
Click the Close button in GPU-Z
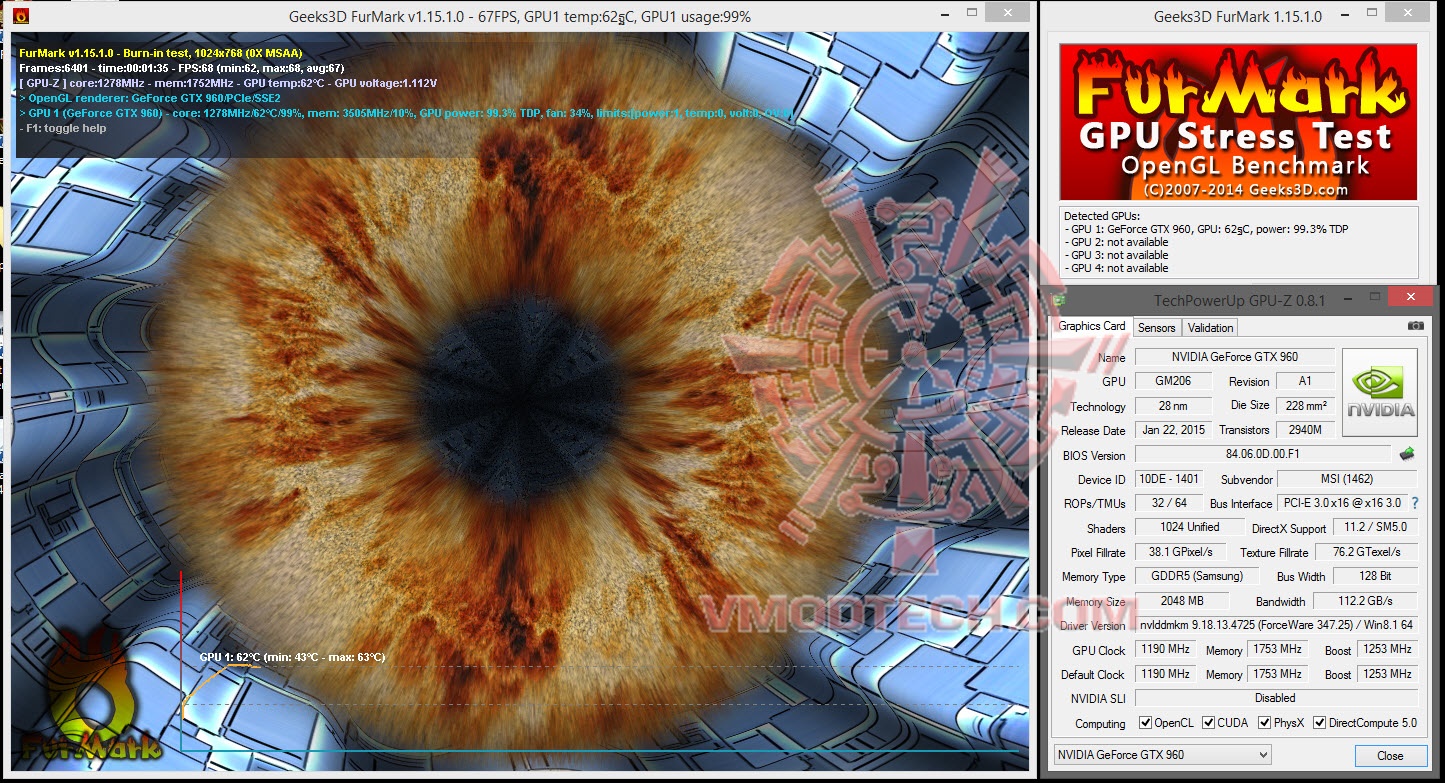(x=1390, y=755)
